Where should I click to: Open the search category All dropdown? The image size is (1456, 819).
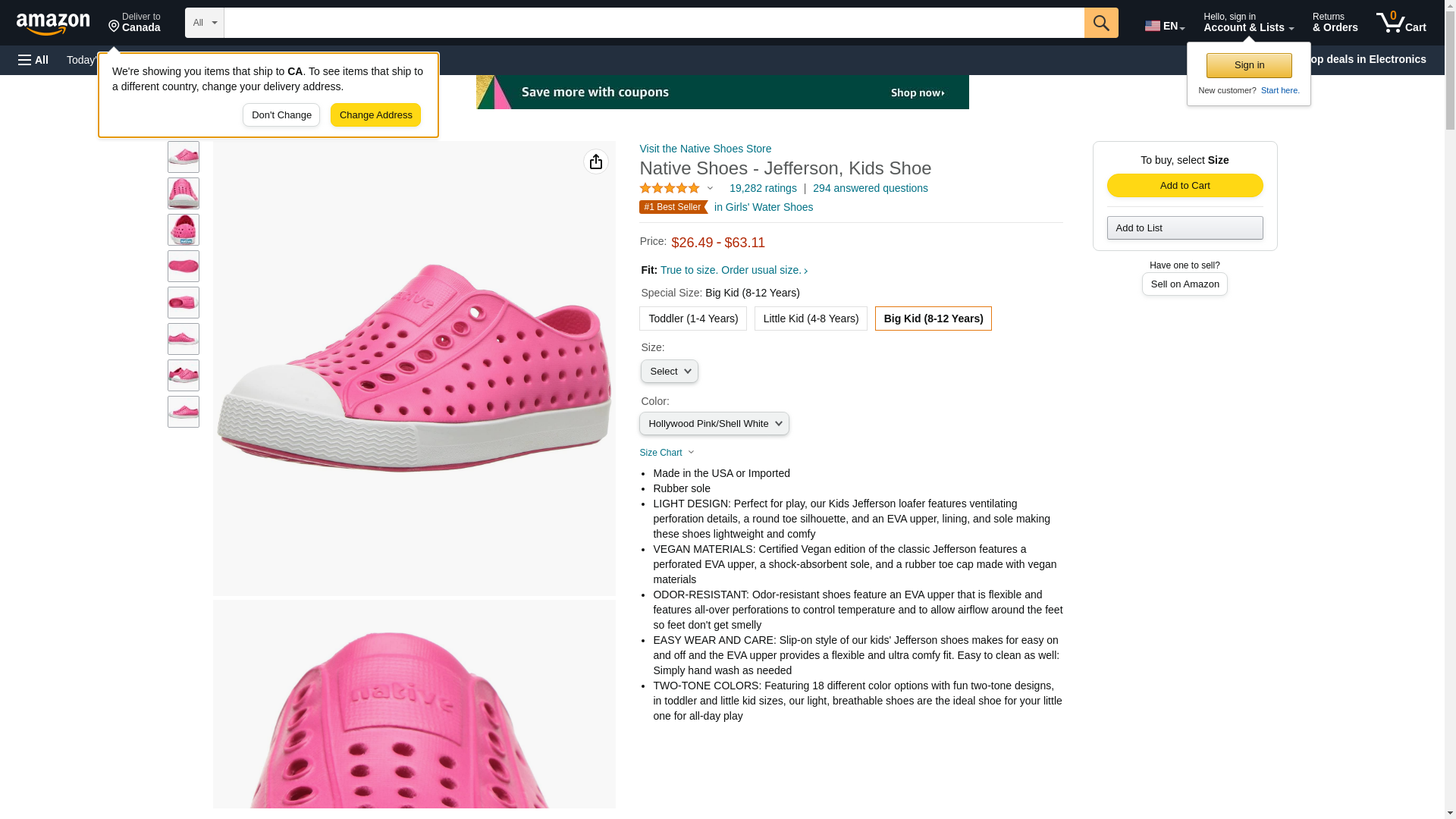click(205, 23)
